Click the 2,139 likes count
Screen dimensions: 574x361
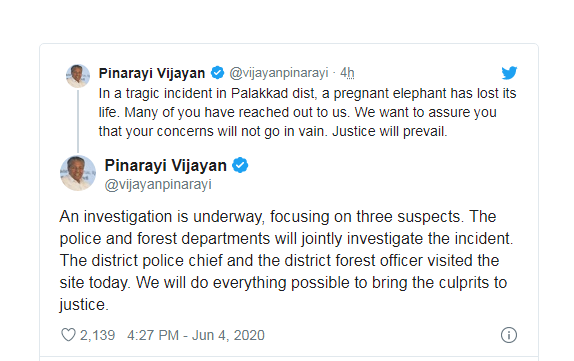click(97, 335)
